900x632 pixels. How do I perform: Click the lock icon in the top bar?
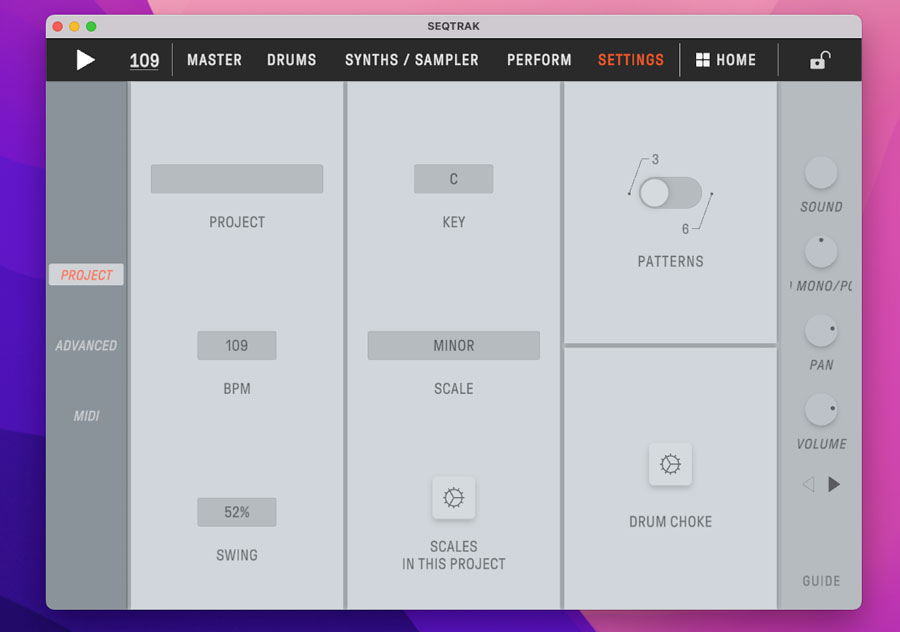[819, 61]
